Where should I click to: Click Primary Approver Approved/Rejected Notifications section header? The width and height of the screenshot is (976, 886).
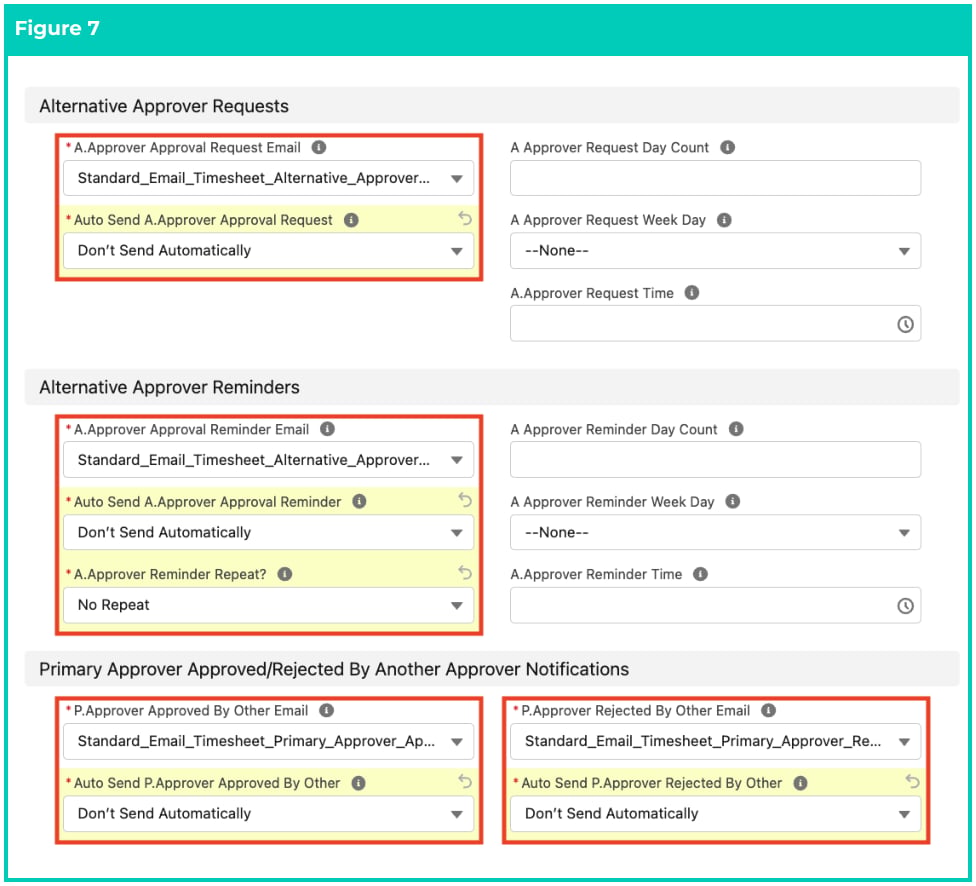[492, 669]
